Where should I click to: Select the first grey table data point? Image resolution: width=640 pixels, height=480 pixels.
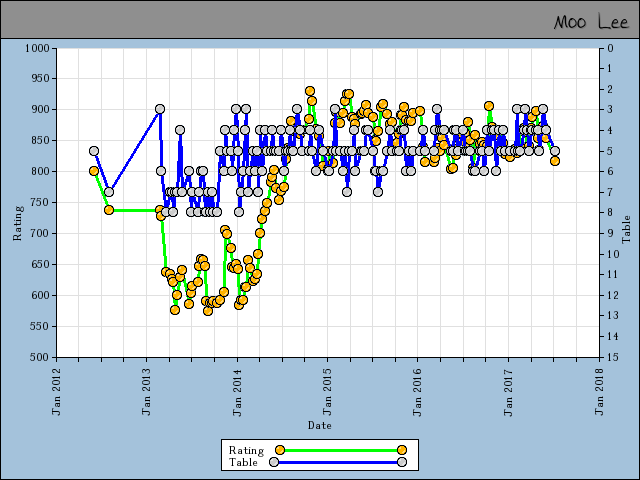coord(94,151)
